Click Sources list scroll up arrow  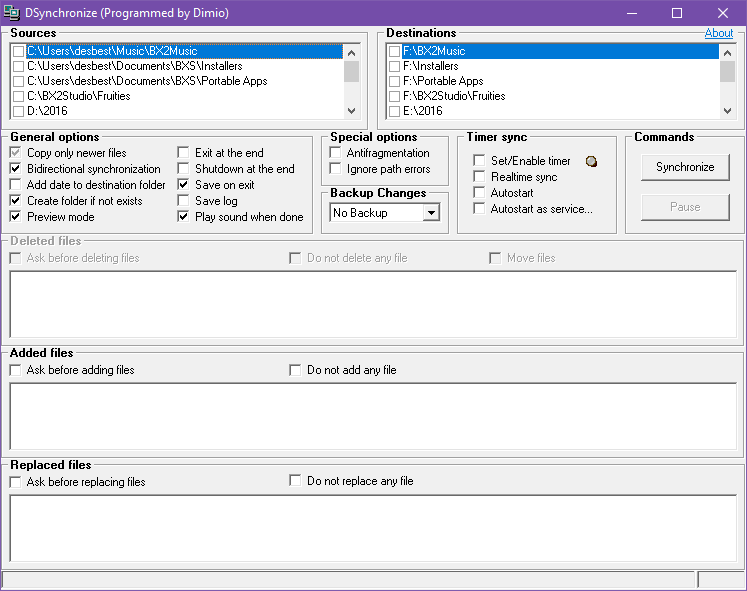[x=352, y=53]
